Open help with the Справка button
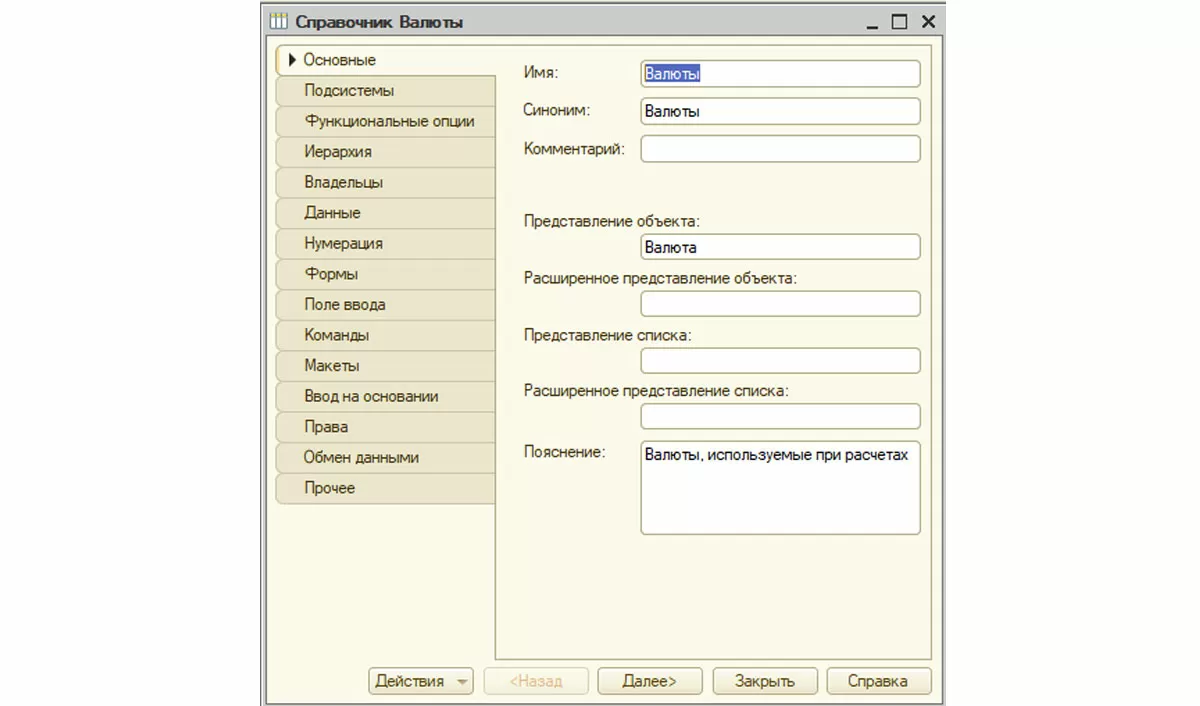The image size is (1200, 706). (x=878, y=681)
